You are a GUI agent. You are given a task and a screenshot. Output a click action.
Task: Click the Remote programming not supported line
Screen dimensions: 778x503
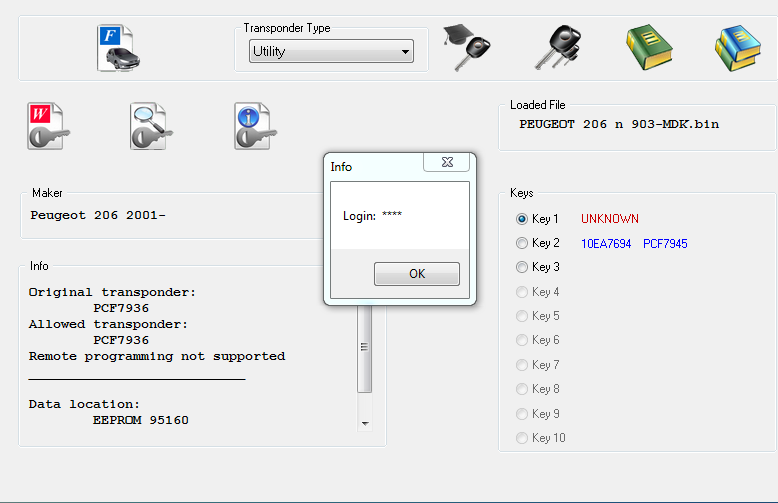157,356
